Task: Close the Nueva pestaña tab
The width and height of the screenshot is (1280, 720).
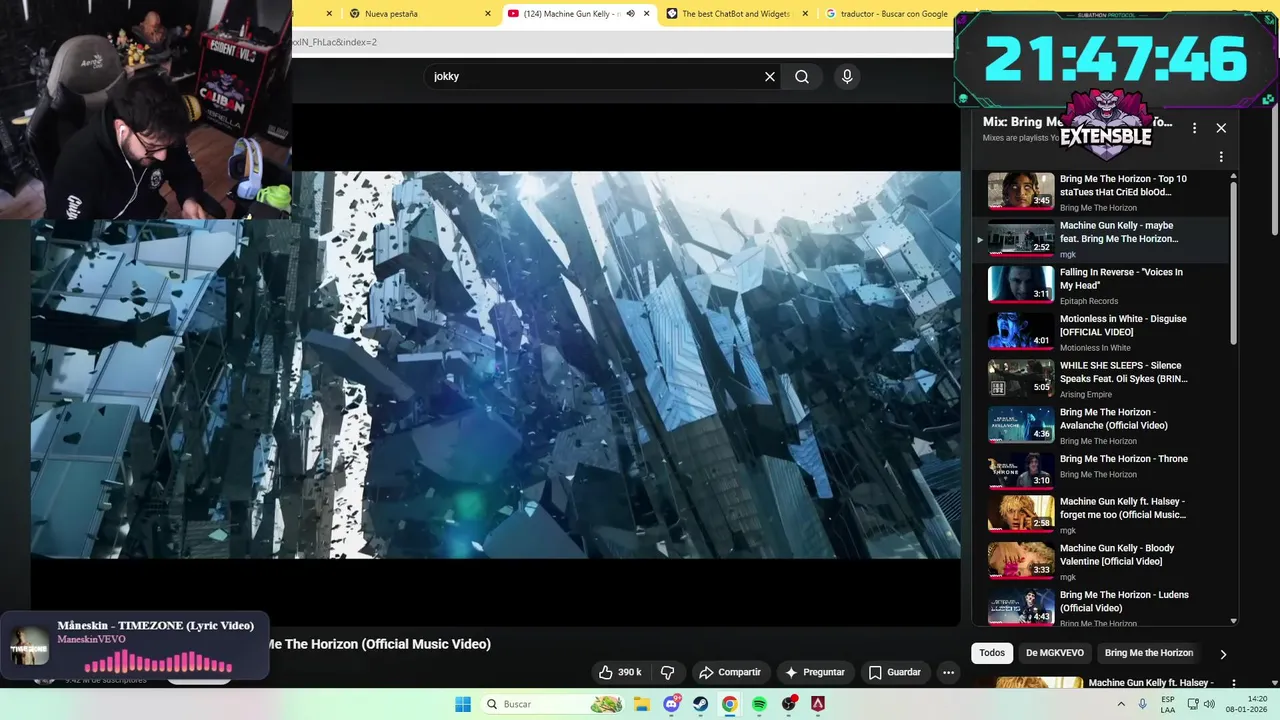Action: [x=488, y=14]
